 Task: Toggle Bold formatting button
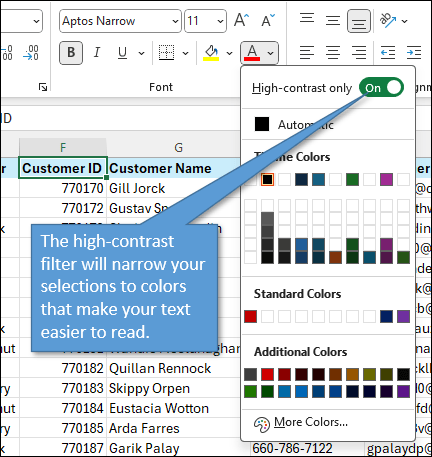tap(71, 53)
